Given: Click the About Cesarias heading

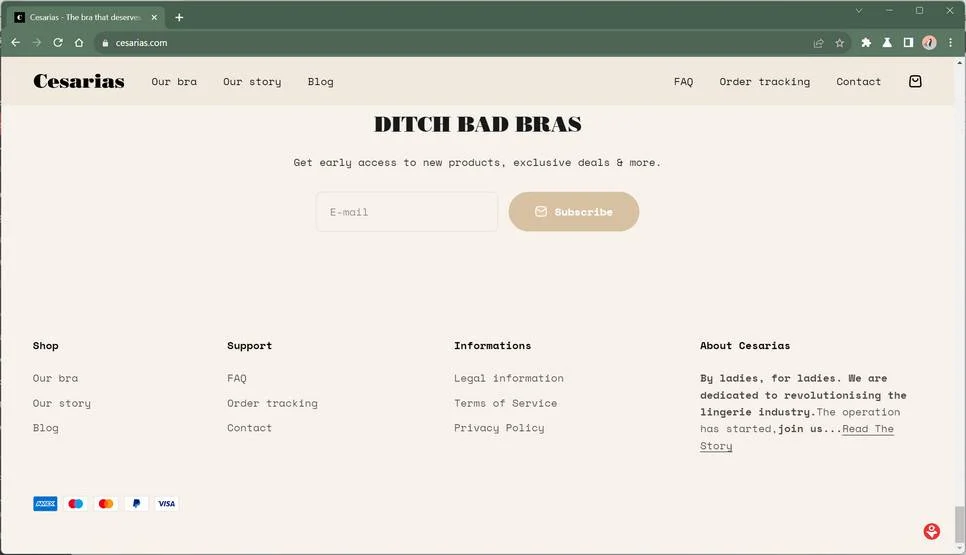Looking at the screenshot, I should click(x=745, y=346).
